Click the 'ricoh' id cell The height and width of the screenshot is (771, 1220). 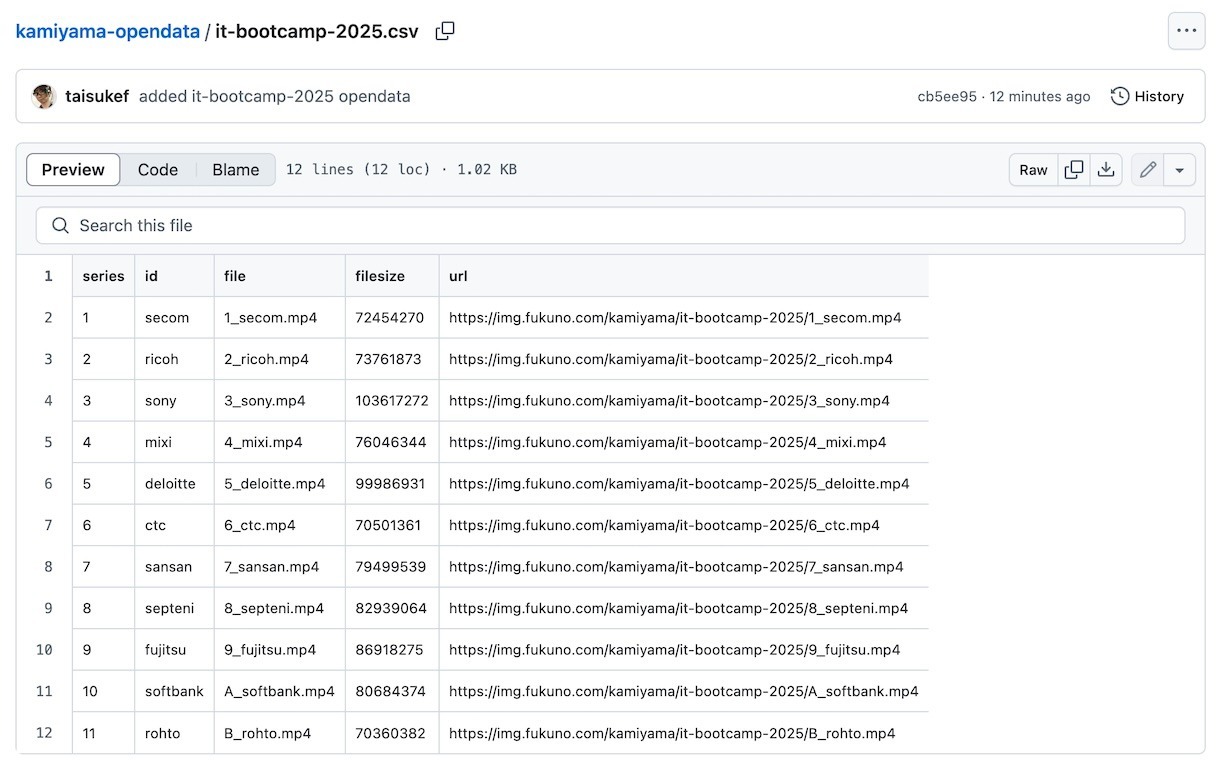click(175, 359)
